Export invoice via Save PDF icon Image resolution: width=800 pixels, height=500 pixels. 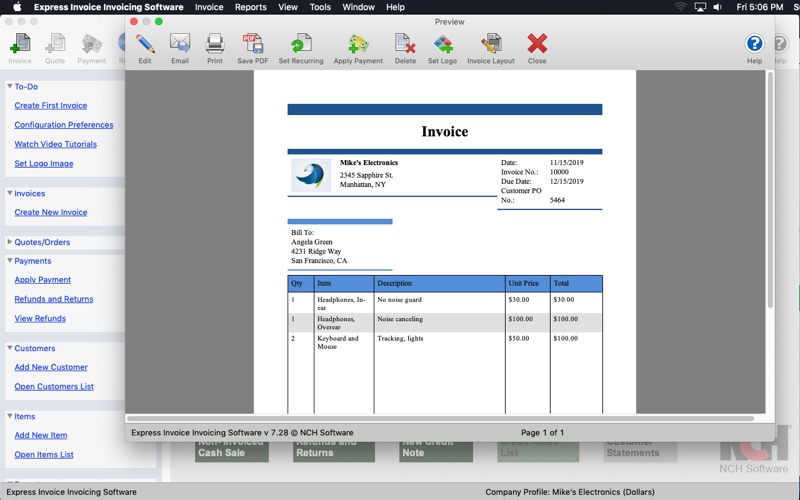253,49
